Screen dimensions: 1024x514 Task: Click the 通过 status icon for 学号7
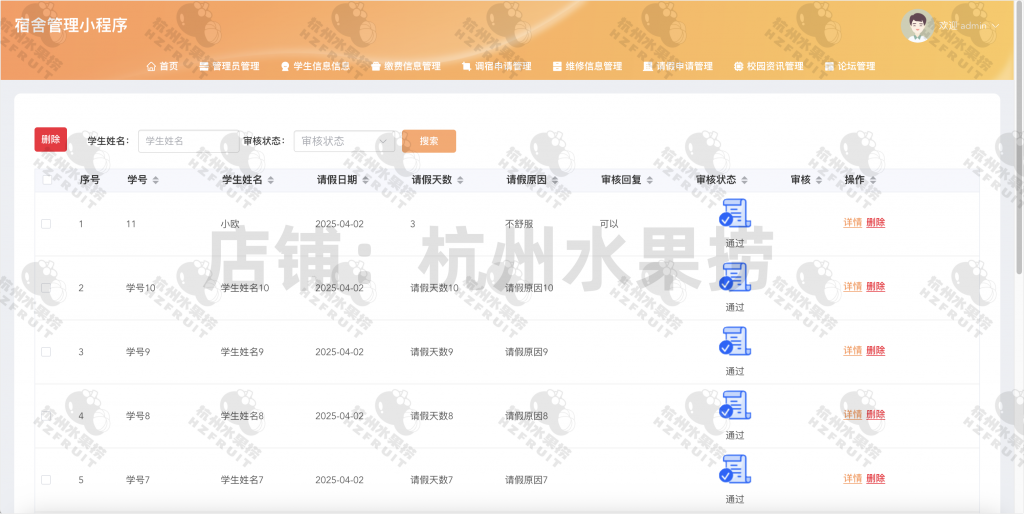735,469
